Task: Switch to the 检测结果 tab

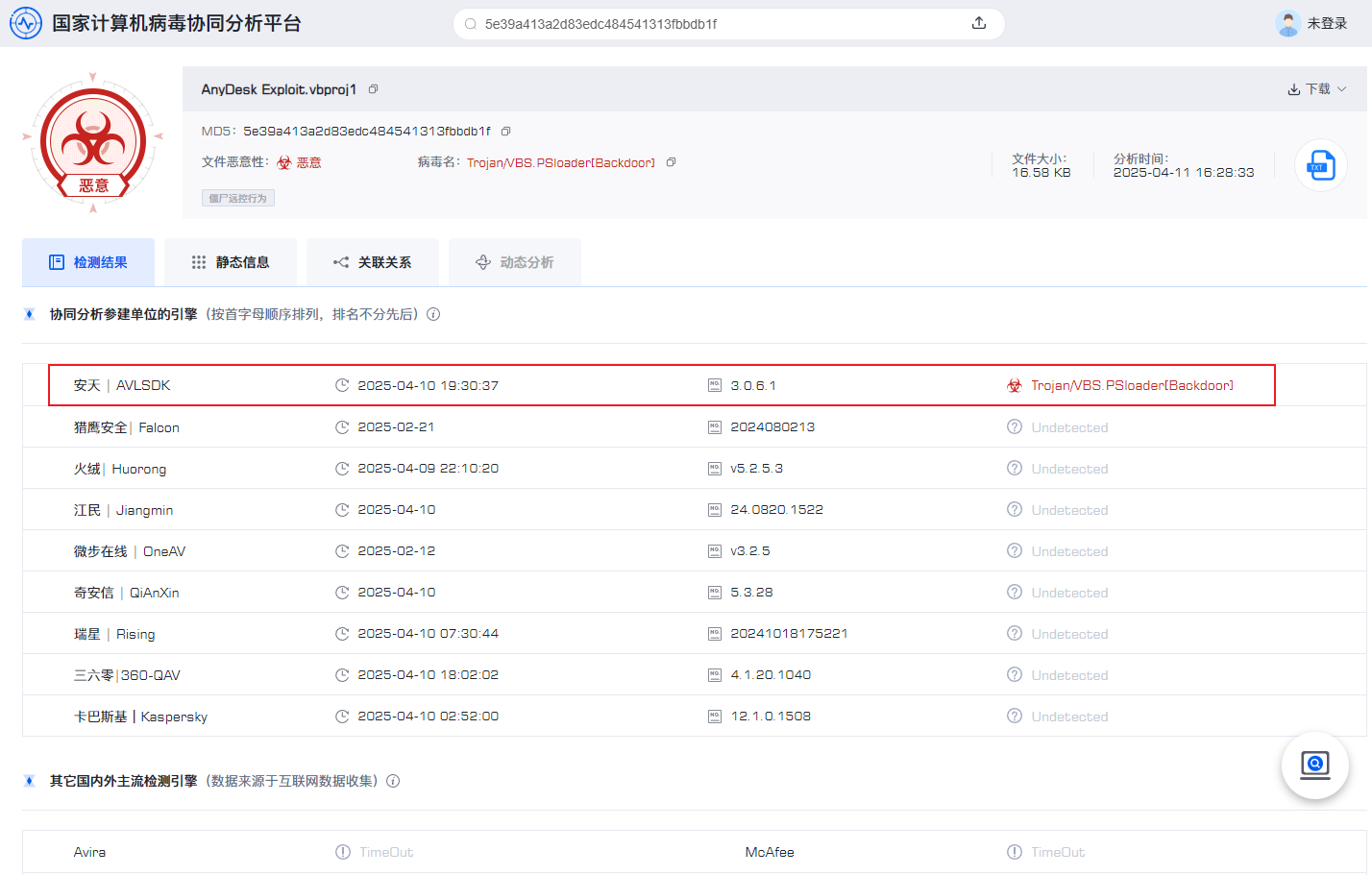Action: click(x=88, y=262)
